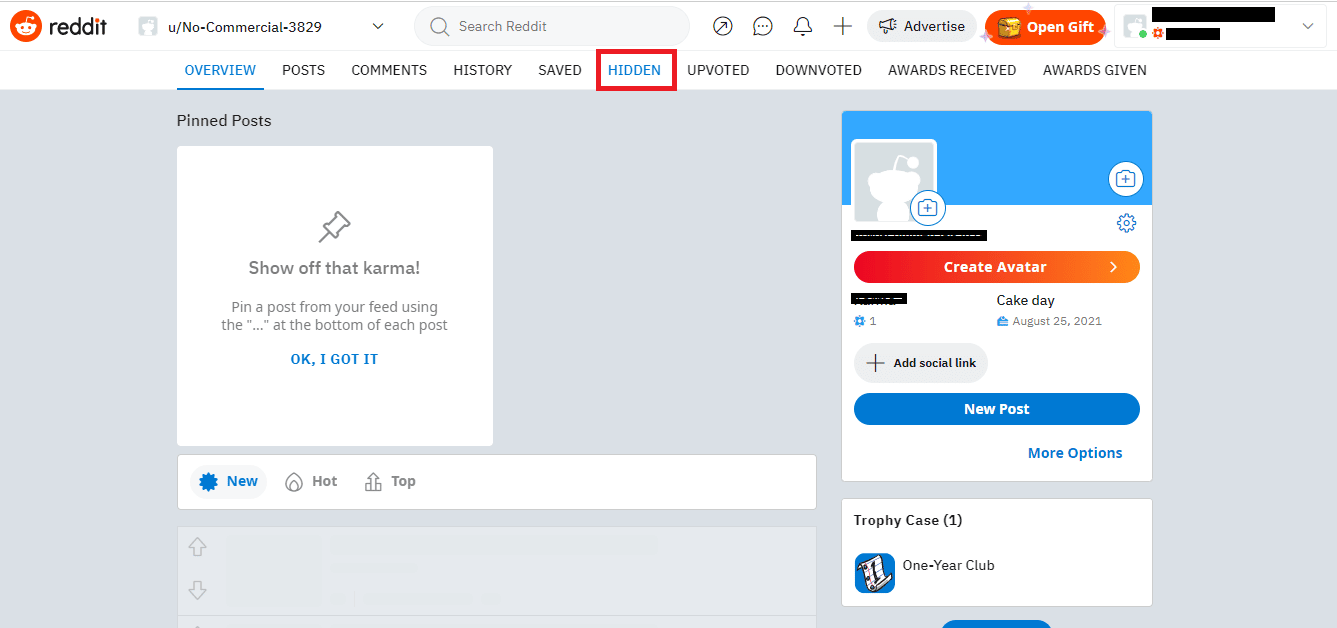The image size is (1337, 628).
Task: Click the More Options link
Action: coord(1074,453)
